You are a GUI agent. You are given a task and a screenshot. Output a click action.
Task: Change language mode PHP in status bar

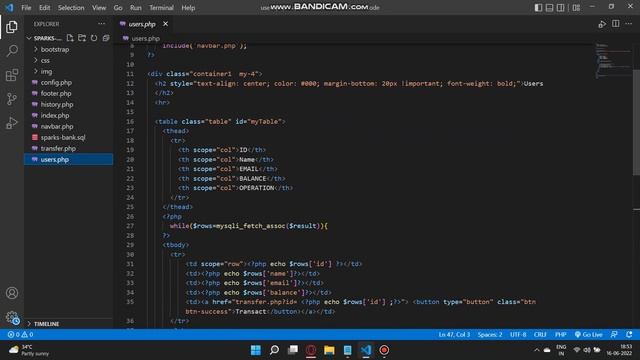tap(560, 334)
